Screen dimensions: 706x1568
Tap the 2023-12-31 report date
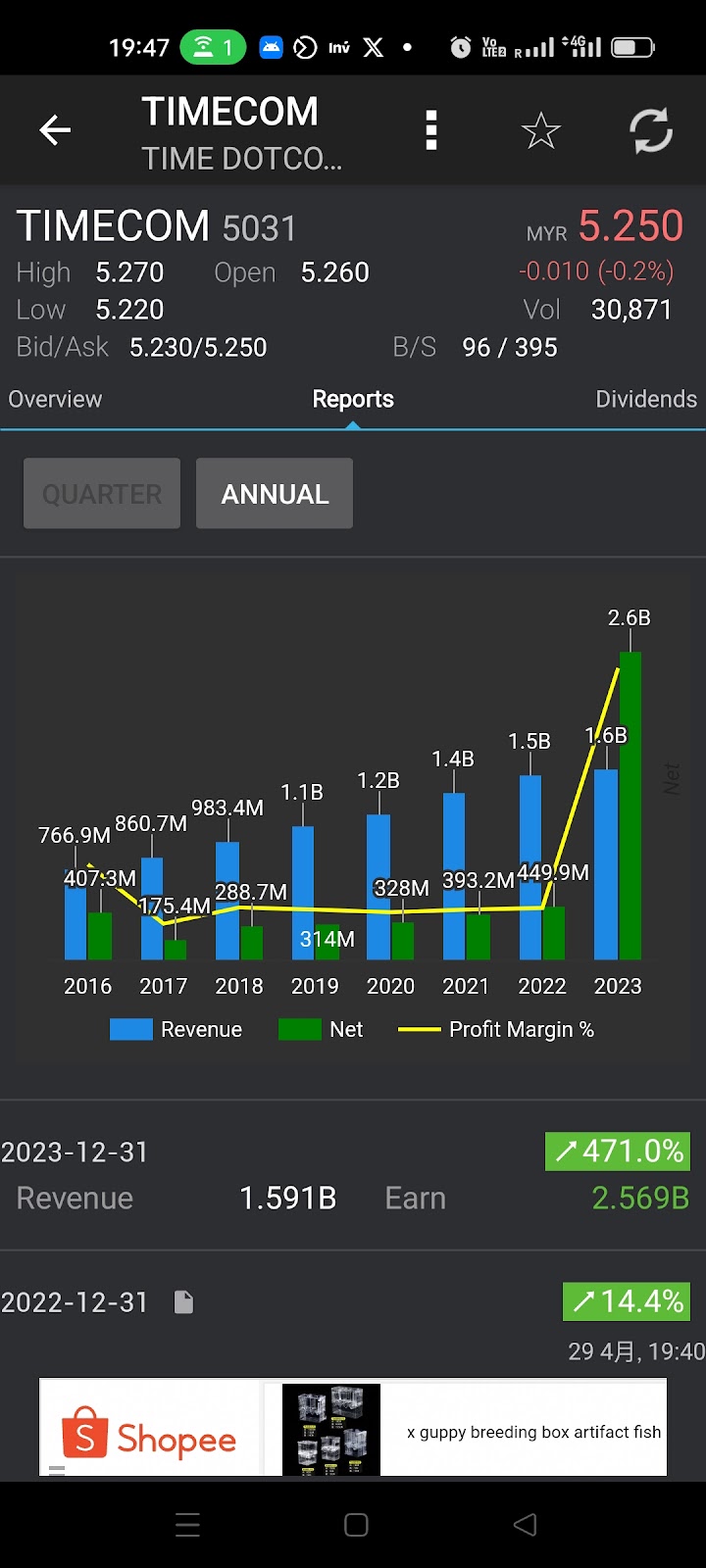75,1151
